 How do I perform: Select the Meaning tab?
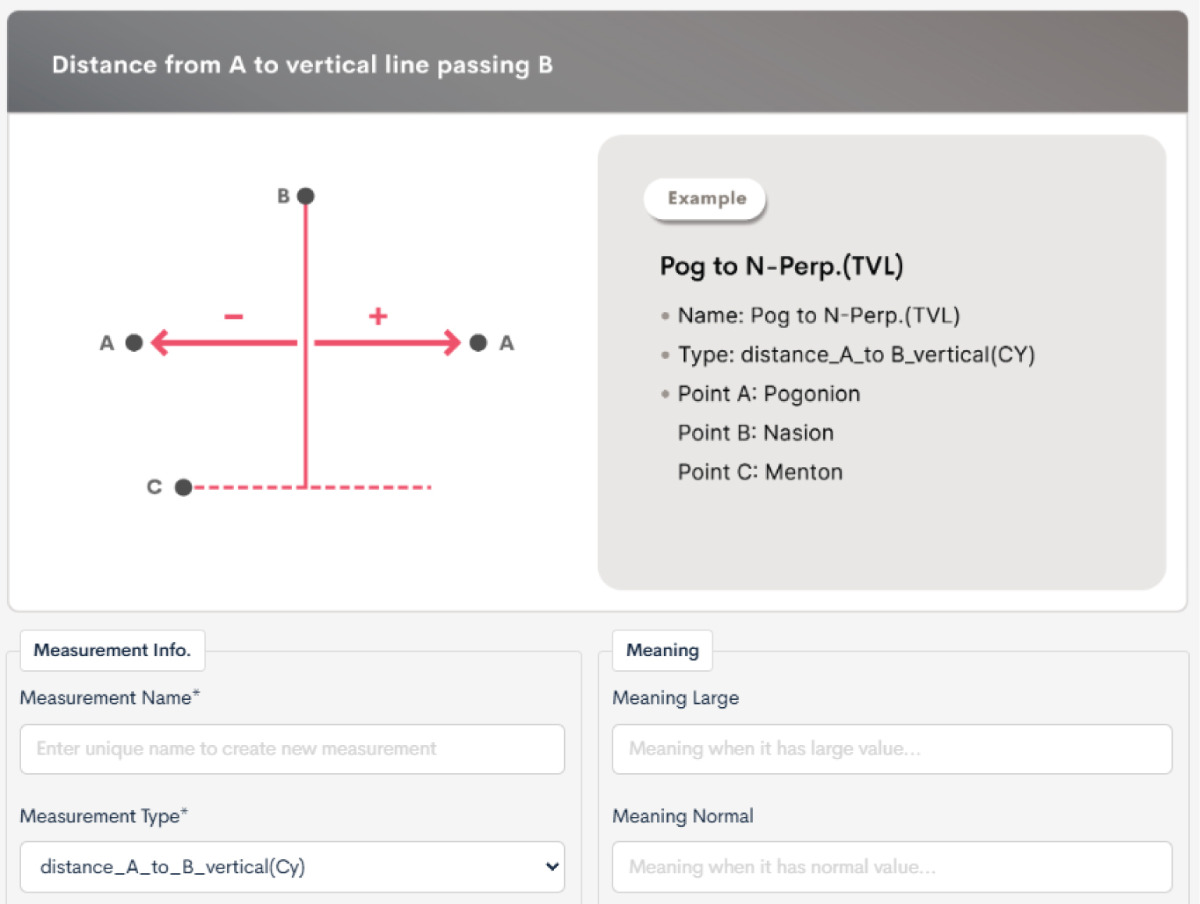coord(662,650)
